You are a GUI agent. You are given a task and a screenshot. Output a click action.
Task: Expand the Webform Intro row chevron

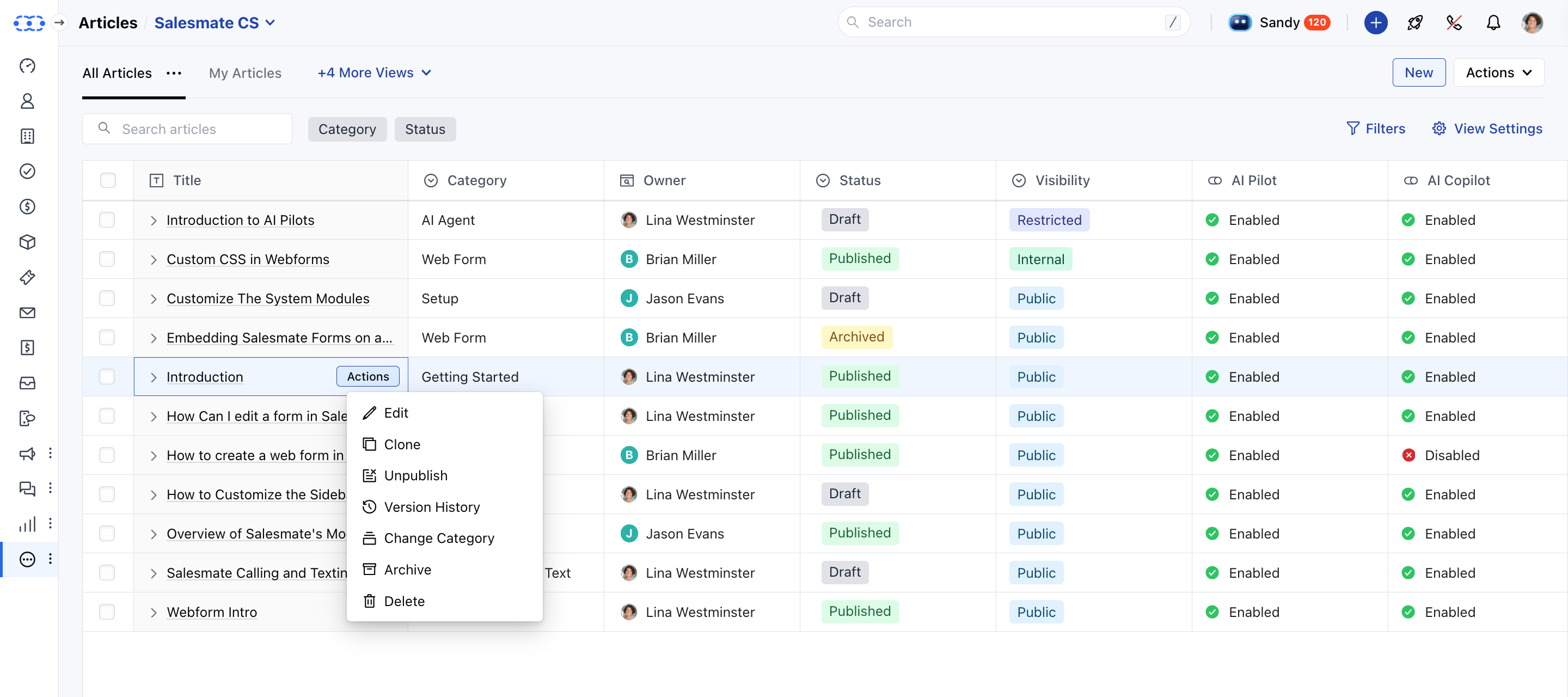tap(154, 613)
